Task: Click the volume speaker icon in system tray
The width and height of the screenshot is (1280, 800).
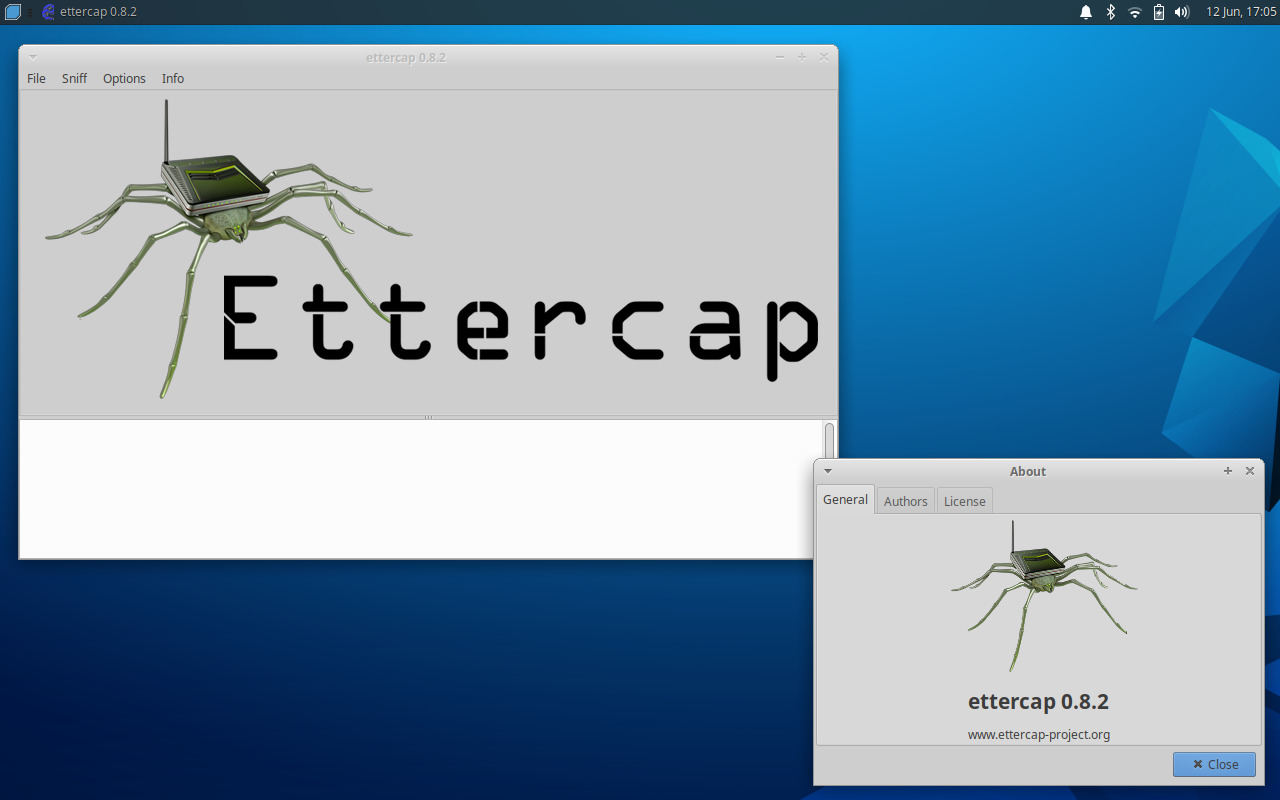Action: pyautogui.click(x=1182, y=12)
